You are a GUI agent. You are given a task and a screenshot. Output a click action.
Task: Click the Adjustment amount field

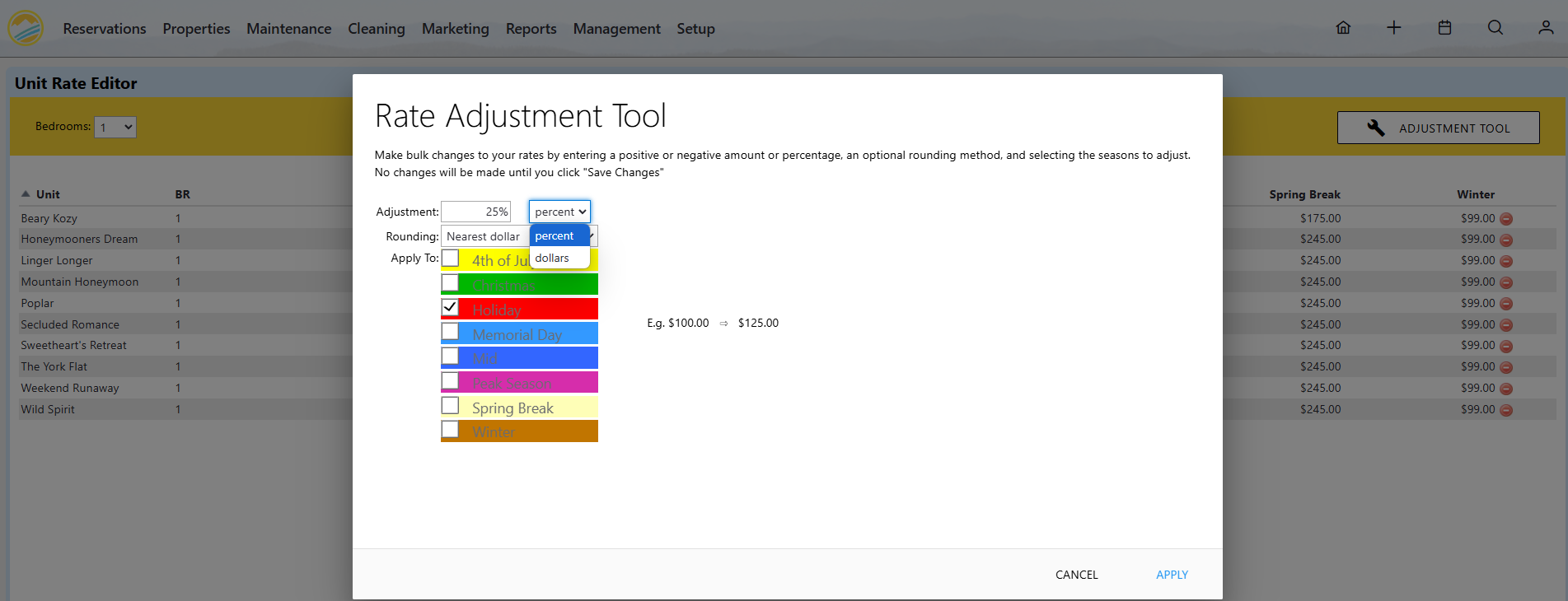pyautogui.click(x=476, y=212)
